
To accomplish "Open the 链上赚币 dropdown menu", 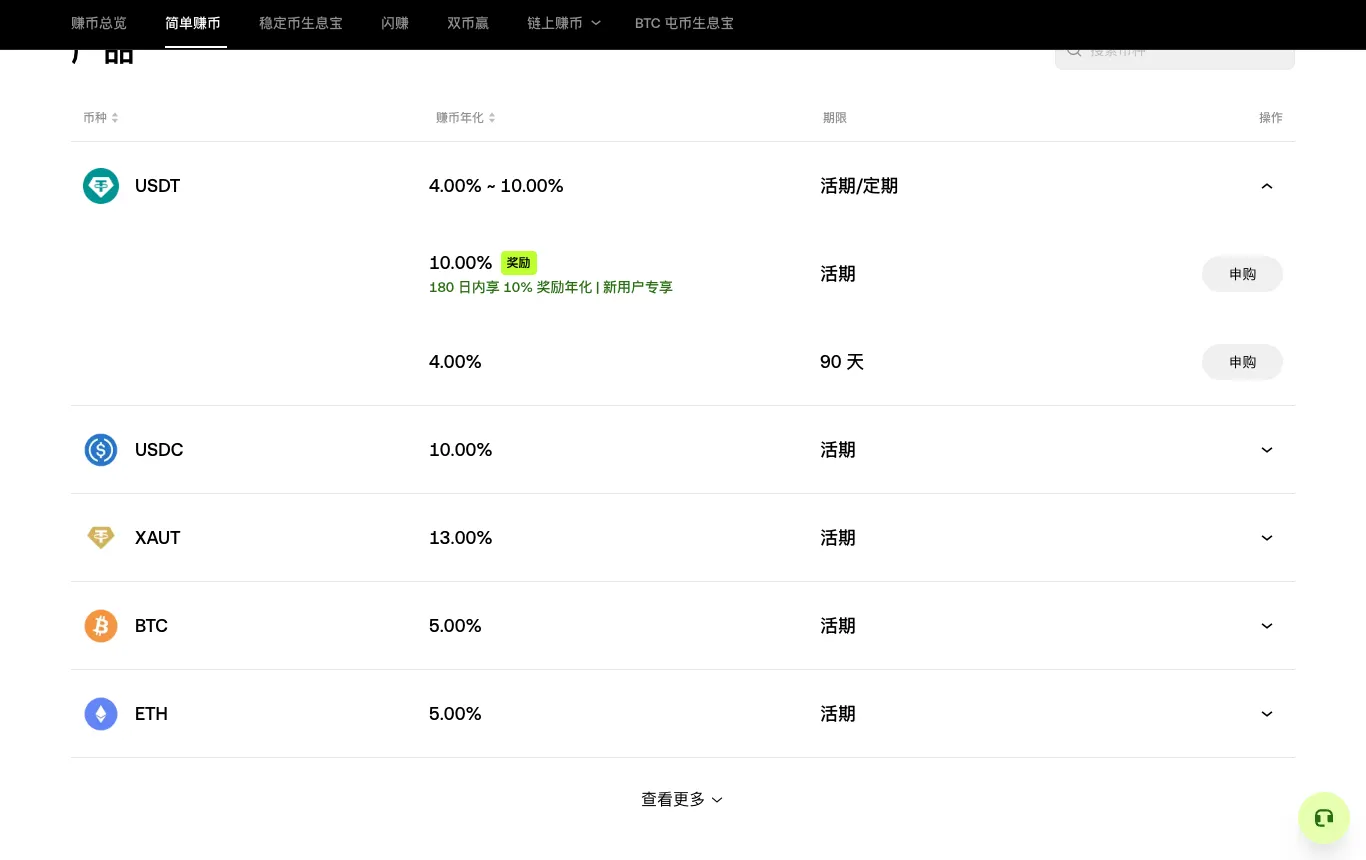I will pyautogui.click(x=564, y=23).
